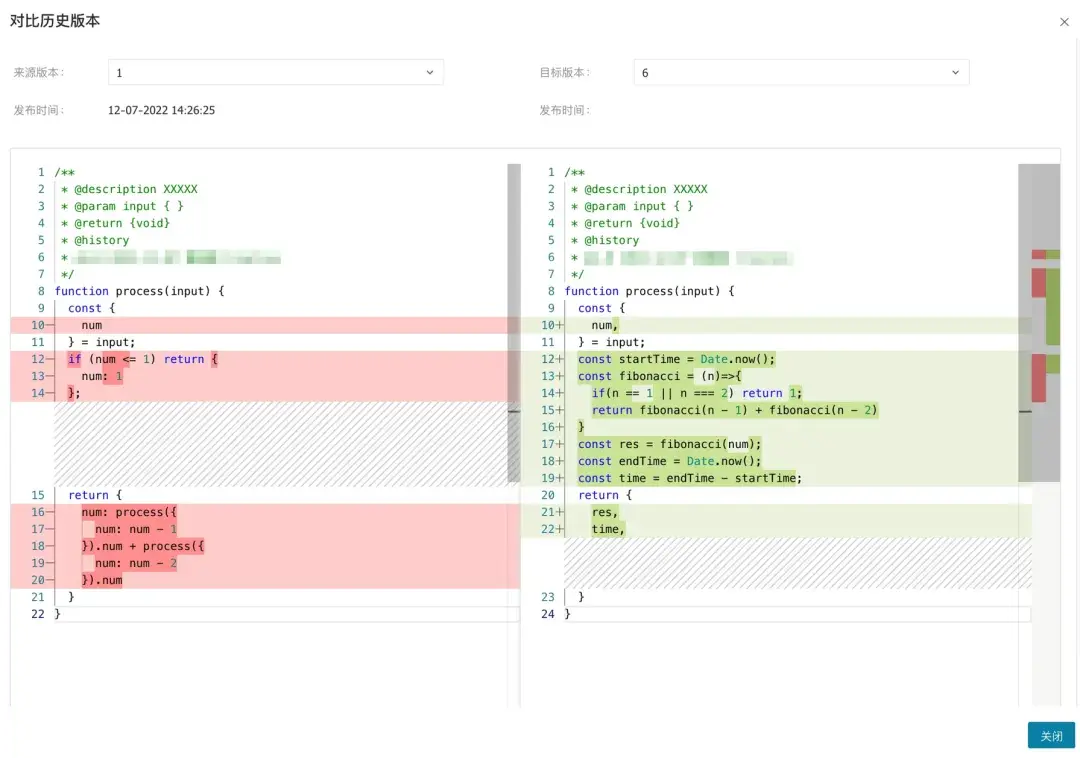
Task: Click deleted line 10 minus marker in left gutter
Action: [x=50, y=325]
